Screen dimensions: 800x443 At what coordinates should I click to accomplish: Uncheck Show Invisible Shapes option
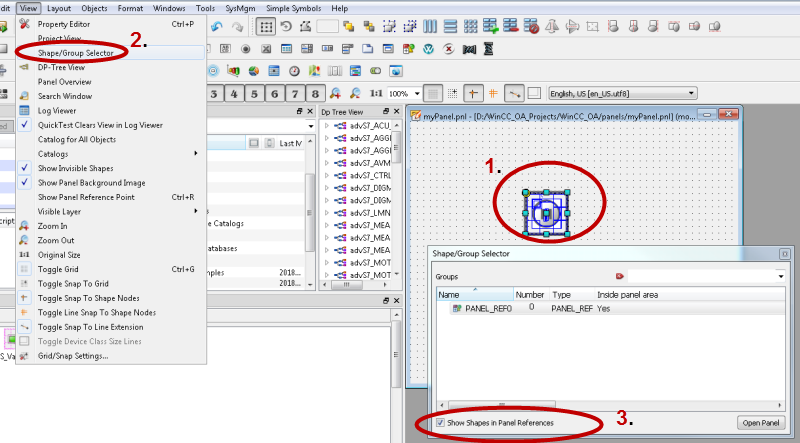point(75,168)
